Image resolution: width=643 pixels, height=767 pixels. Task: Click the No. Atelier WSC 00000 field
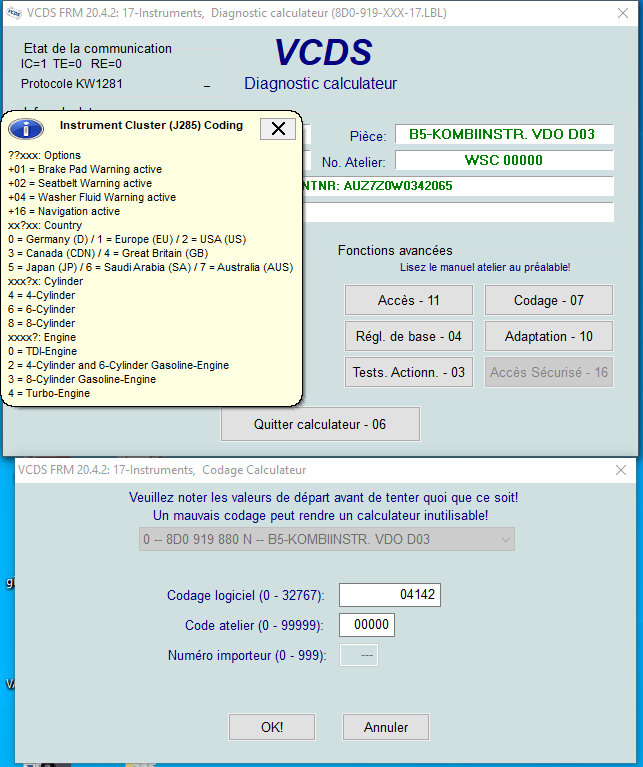(x=504, y=160)
